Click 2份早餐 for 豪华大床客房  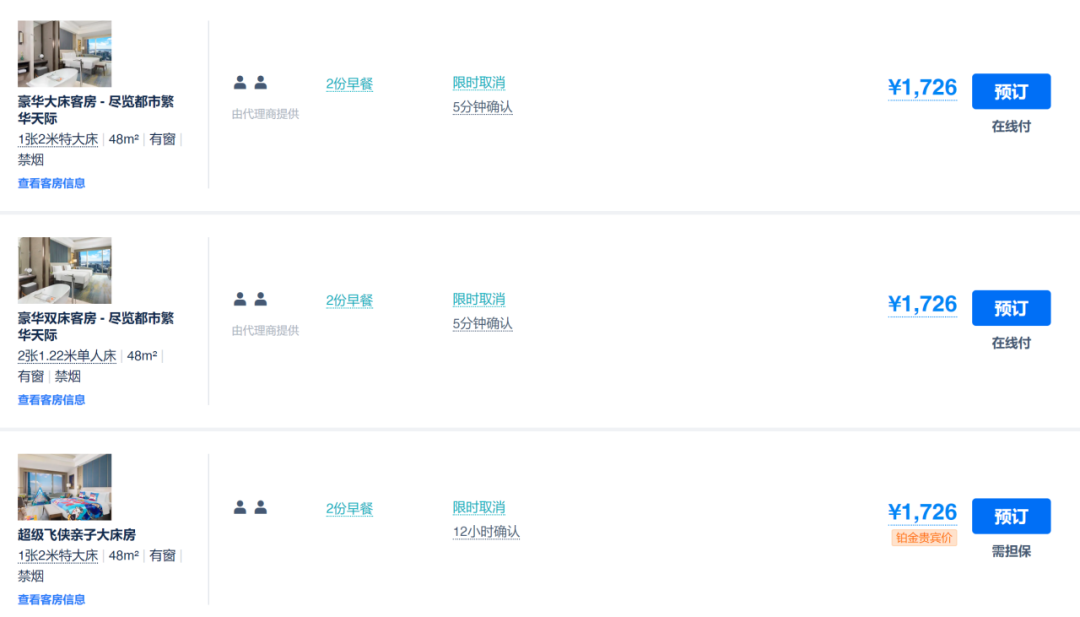click(349, 84)
